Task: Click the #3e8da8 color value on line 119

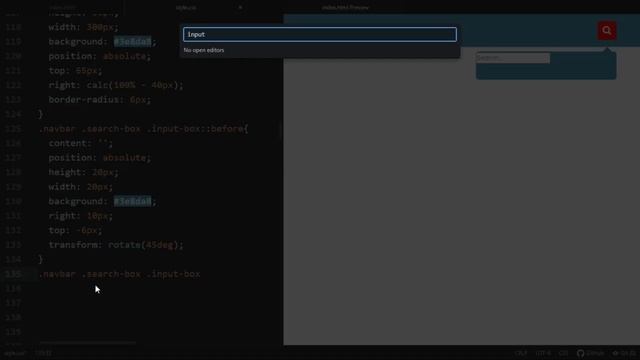Action: [x=132, y=42]
